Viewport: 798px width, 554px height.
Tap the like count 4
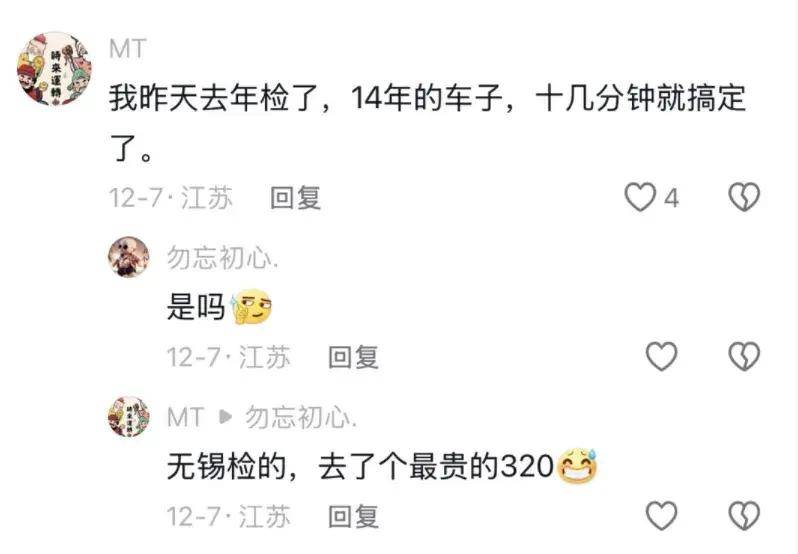click(672, 198)
